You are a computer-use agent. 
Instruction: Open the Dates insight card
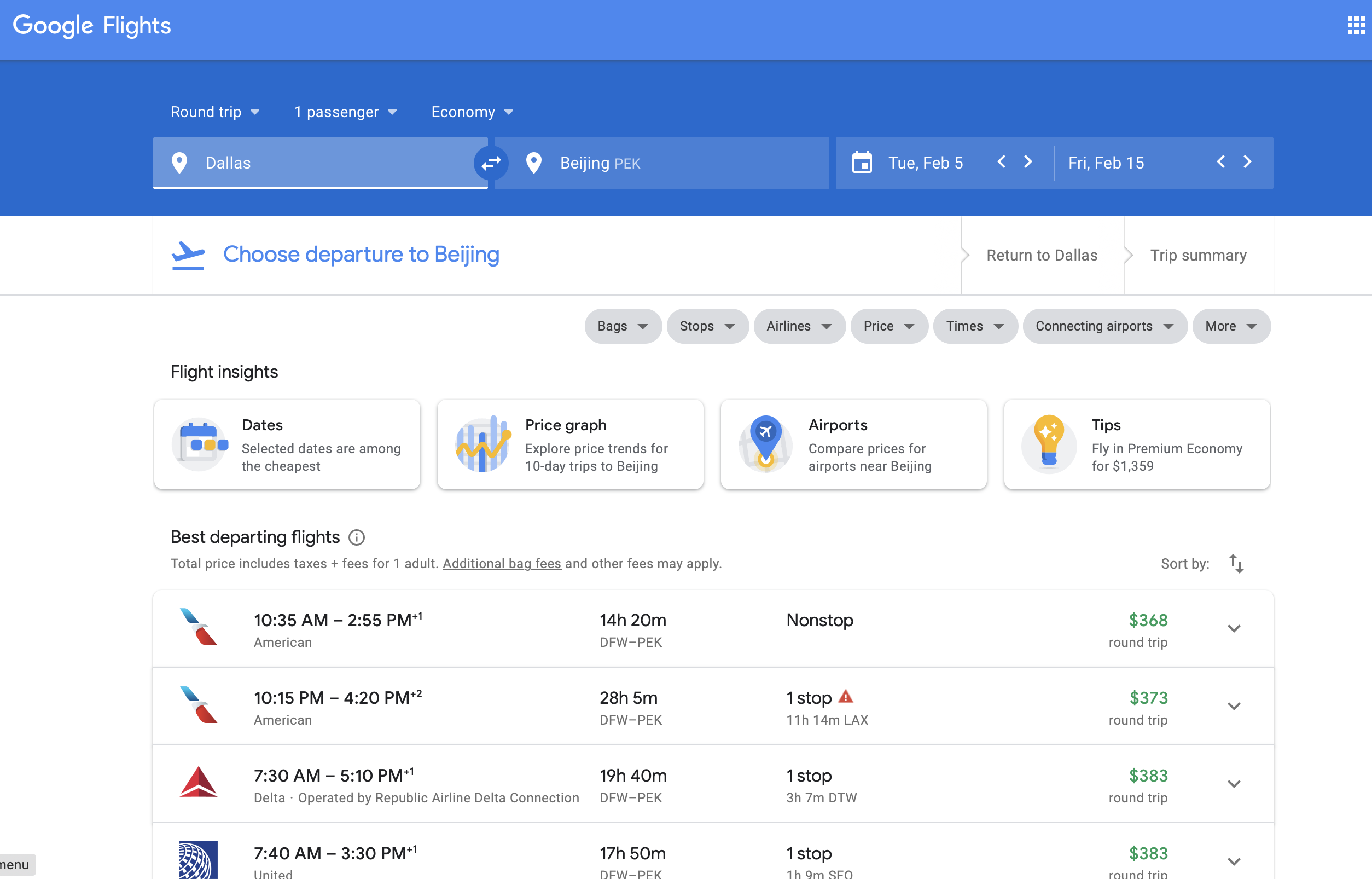point(287,444)
